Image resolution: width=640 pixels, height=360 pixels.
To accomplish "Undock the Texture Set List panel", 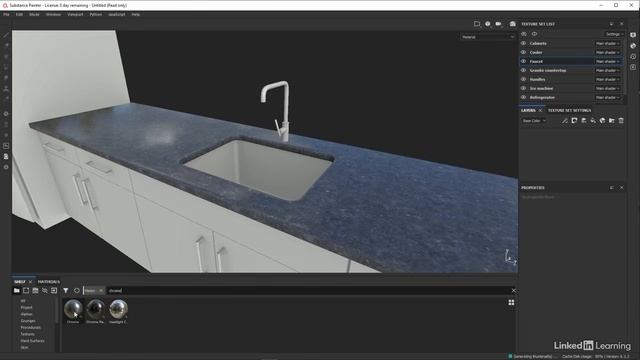I will (611, 24).
